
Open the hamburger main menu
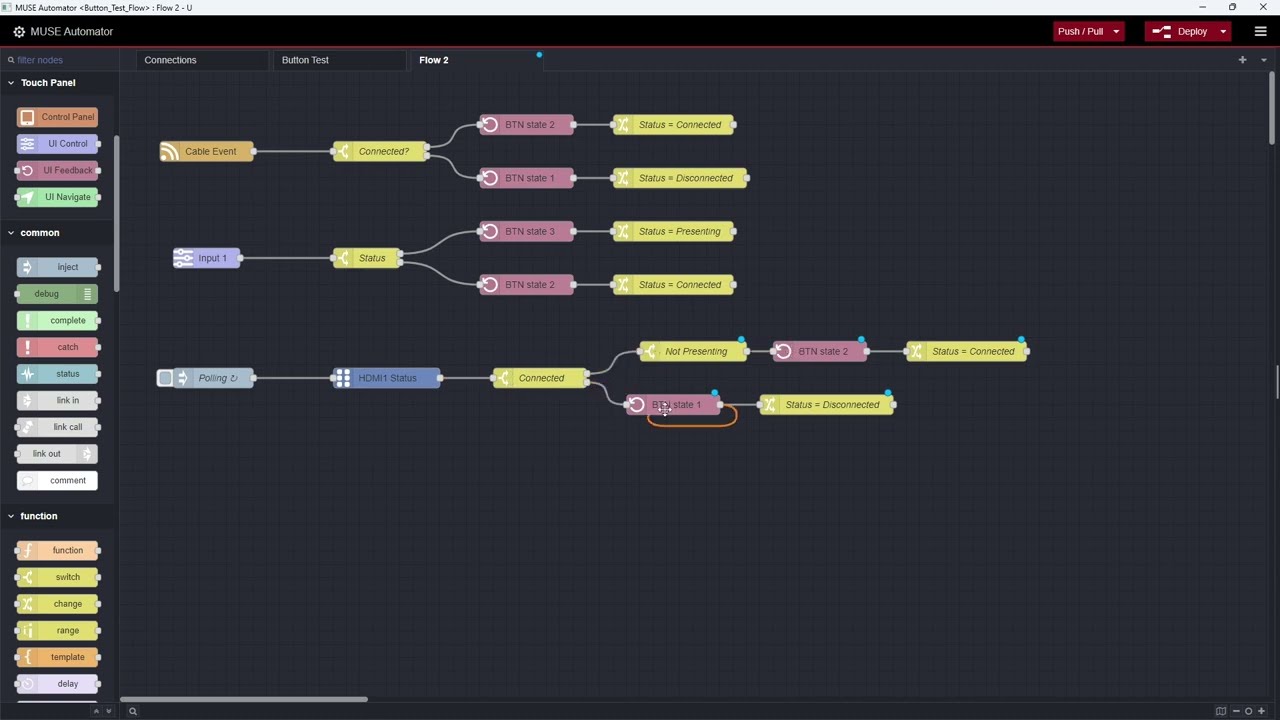point(1260,32)
